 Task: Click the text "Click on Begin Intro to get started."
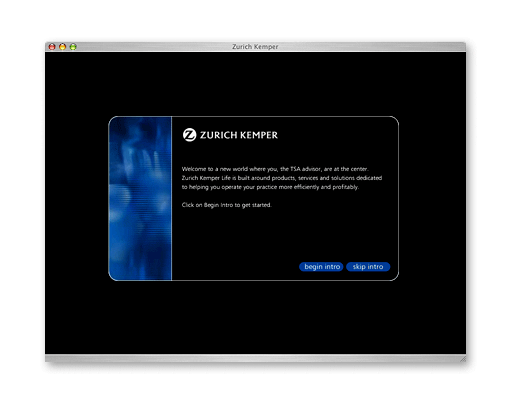tap(227, 205)
